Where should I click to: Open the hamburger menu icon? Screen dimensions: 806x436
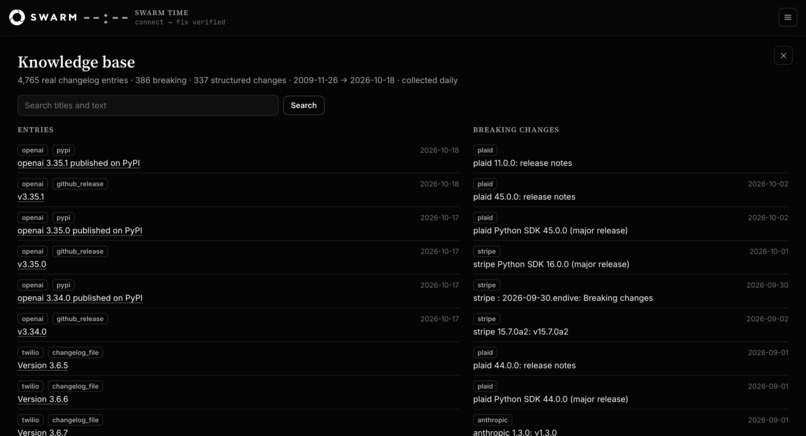pyautogui.click(x=787, y=17)
